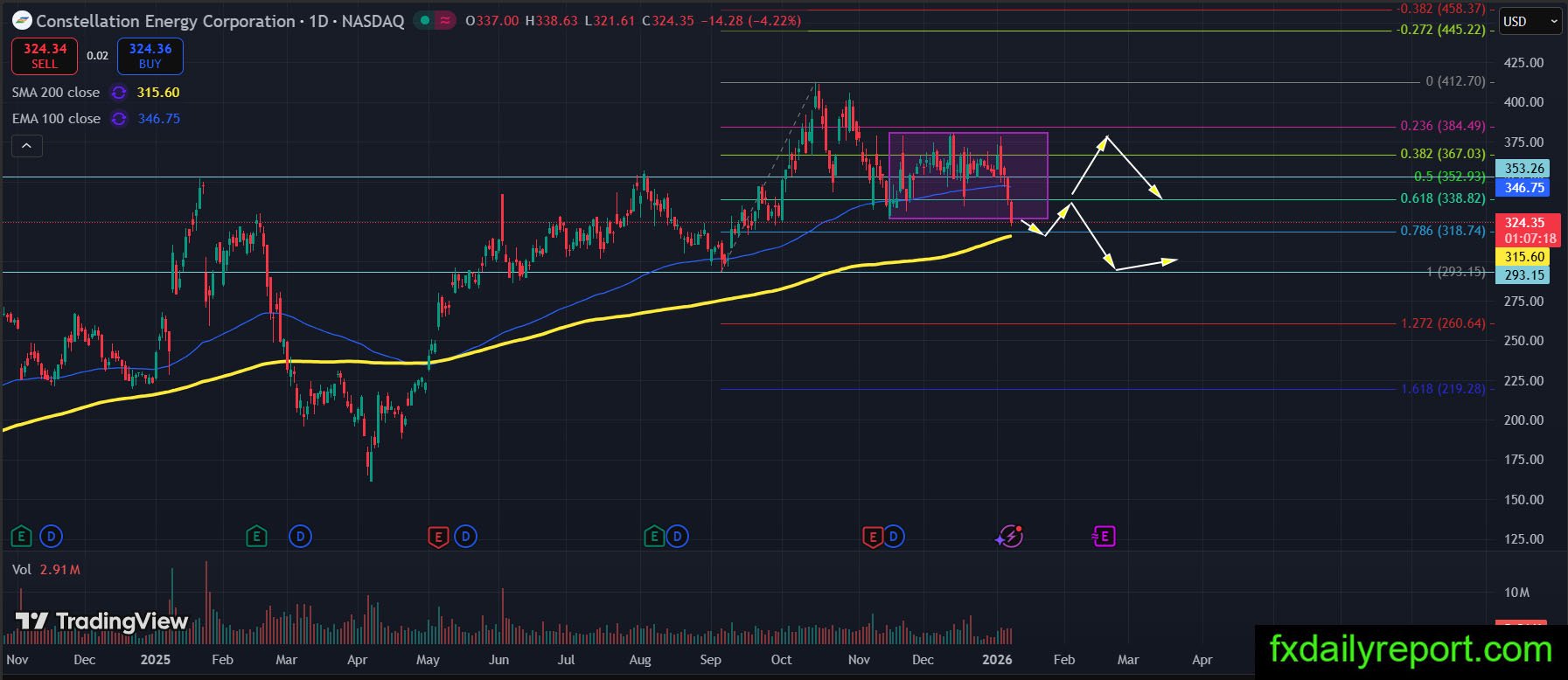
Task: Select the EMA 100 close indicator label
Action: tap(56, 119)
